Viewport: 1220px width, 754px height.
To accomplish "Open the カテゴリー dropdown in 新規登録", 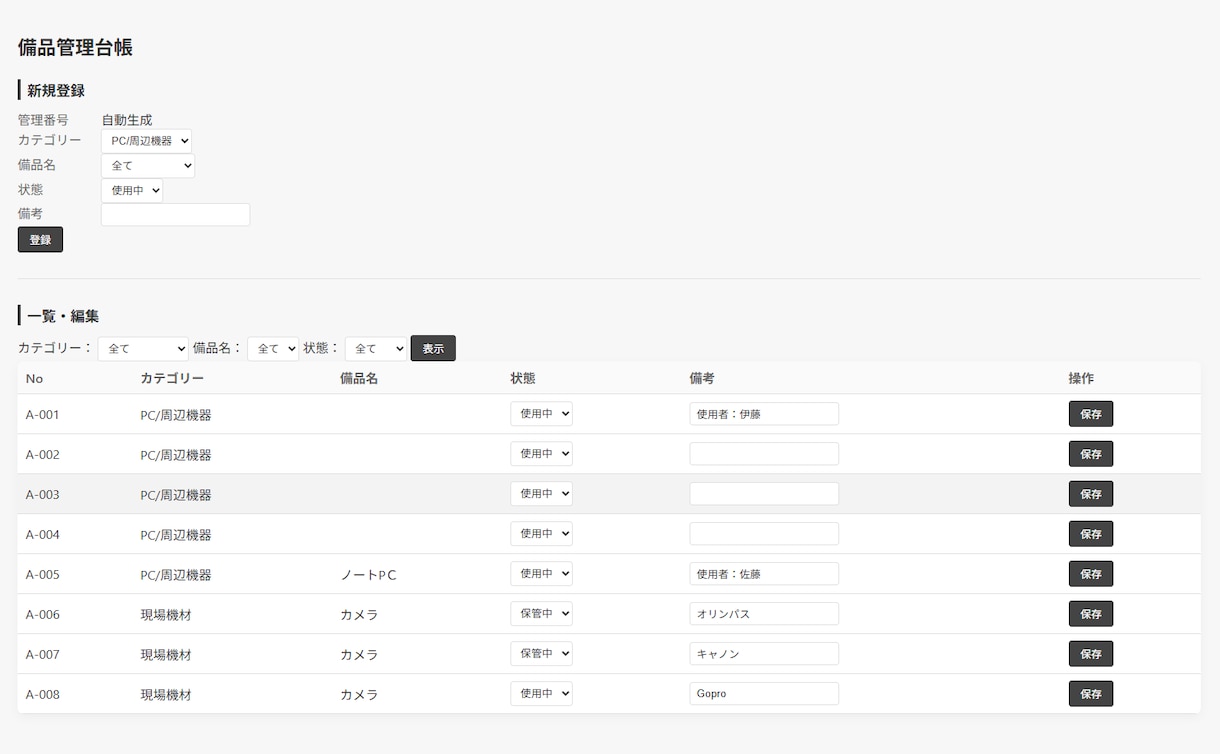I will tap(146, 141).
